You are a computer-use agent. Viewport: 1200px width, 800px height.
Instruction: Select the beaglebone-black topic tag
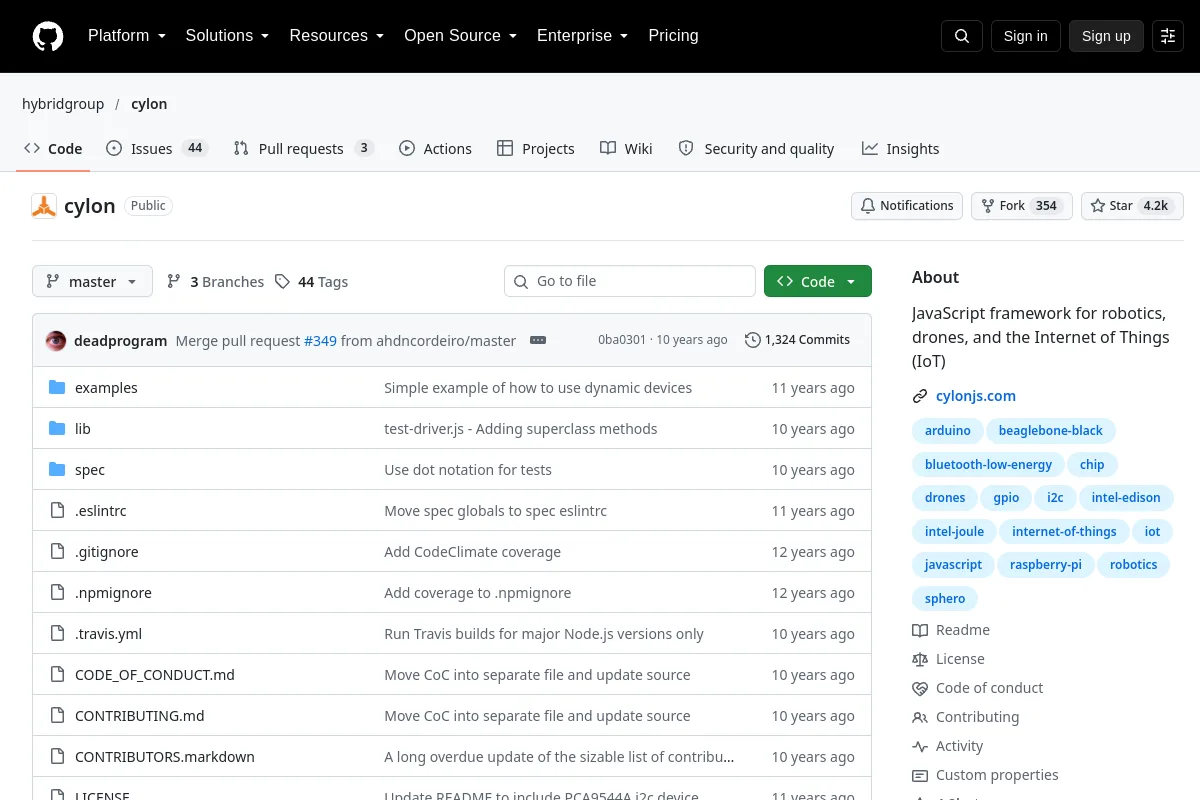1051,431
